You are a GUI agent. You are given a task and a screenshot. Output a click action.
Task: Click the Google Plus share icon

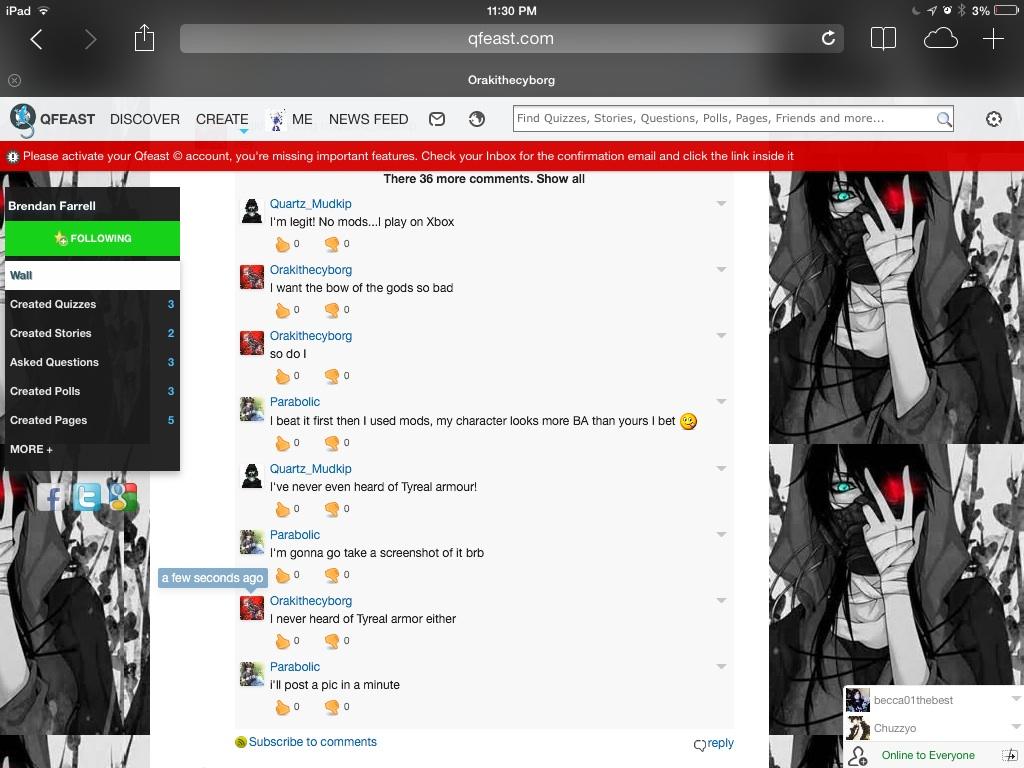click(x=123, y=498)
